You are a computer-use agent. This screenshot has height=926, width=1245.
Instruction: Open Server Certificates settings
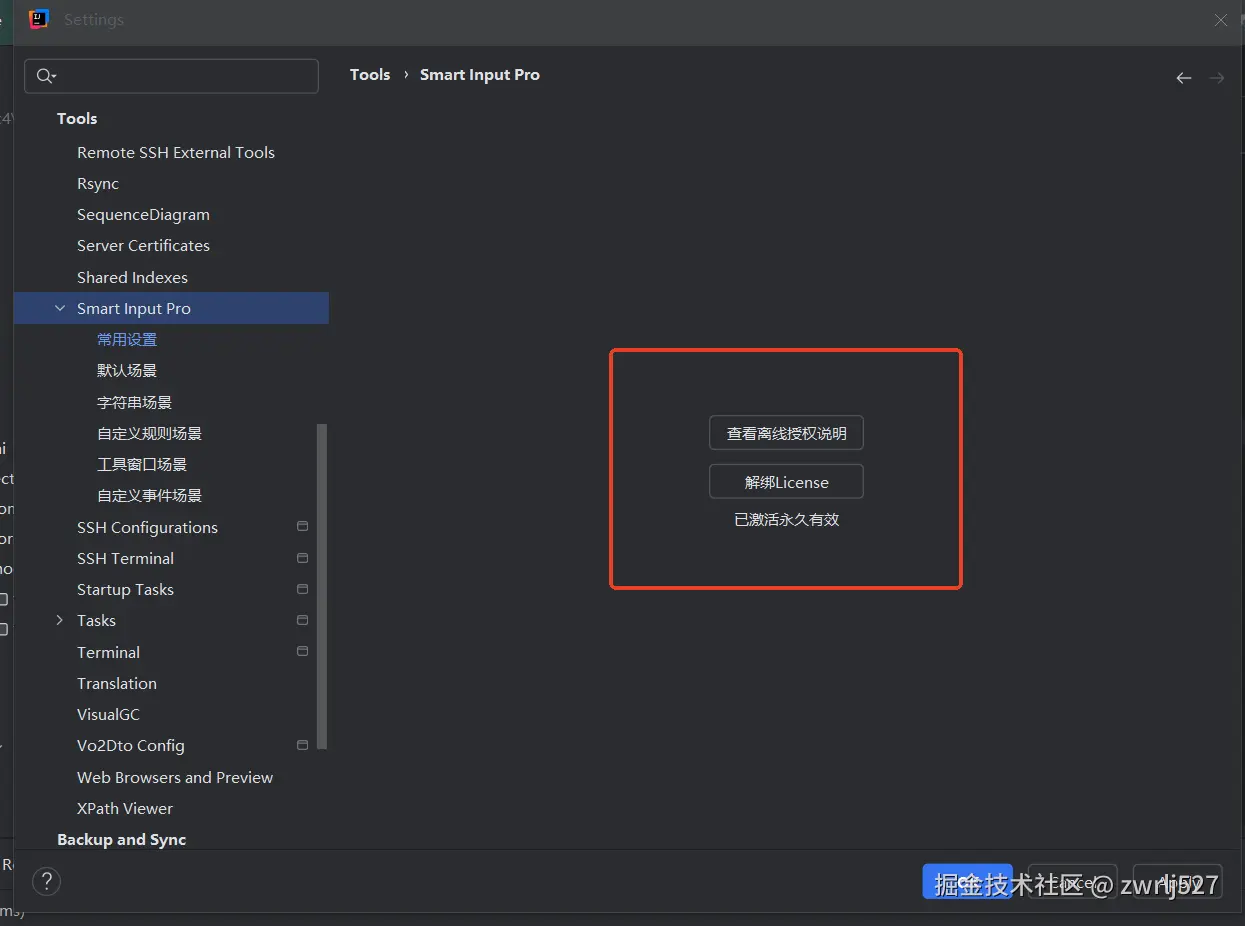143,246
